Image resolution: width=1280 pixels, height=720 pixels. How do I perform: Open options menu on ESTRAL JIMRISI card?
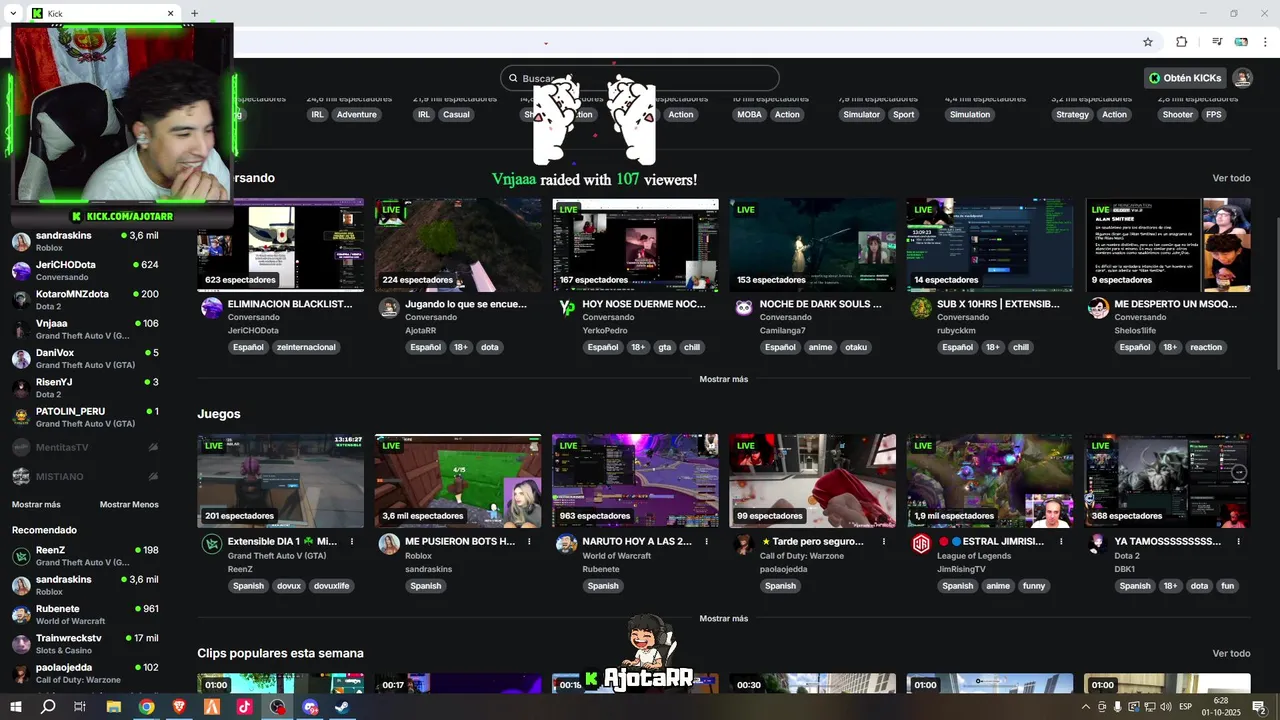(1061, 541)
